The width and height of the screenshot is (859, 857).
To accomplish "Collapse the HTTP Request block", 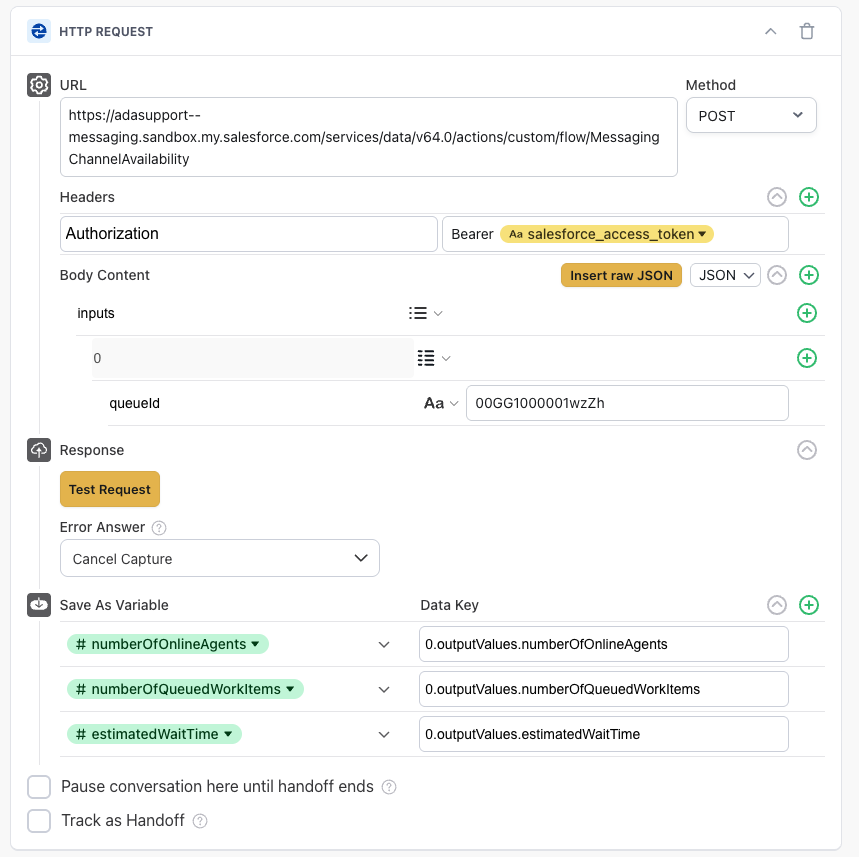I will click(770, 31).
